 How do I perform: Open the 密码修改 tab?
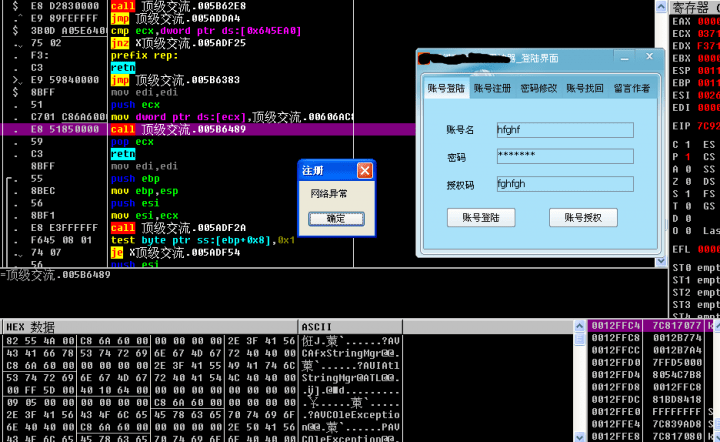point(539,88)
